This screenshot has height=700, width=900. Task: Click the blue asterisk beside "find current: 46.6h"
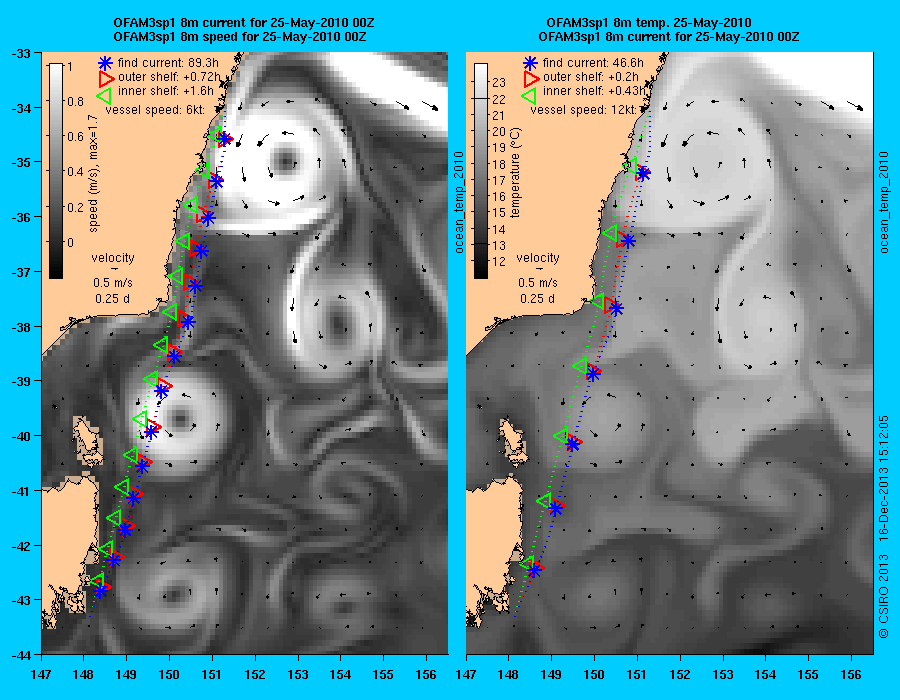pos(530,63)
